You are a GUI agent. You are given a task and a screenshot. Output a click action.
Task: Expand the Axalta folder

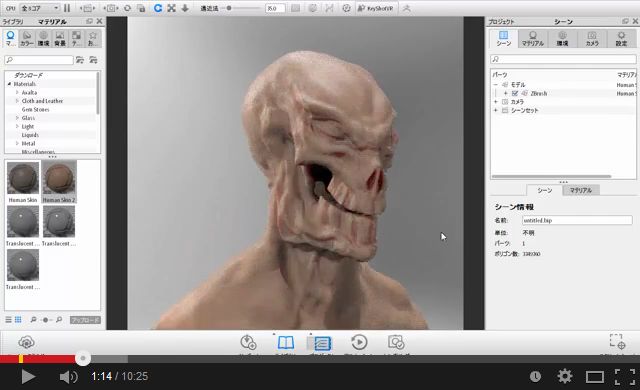pos(17,93)
